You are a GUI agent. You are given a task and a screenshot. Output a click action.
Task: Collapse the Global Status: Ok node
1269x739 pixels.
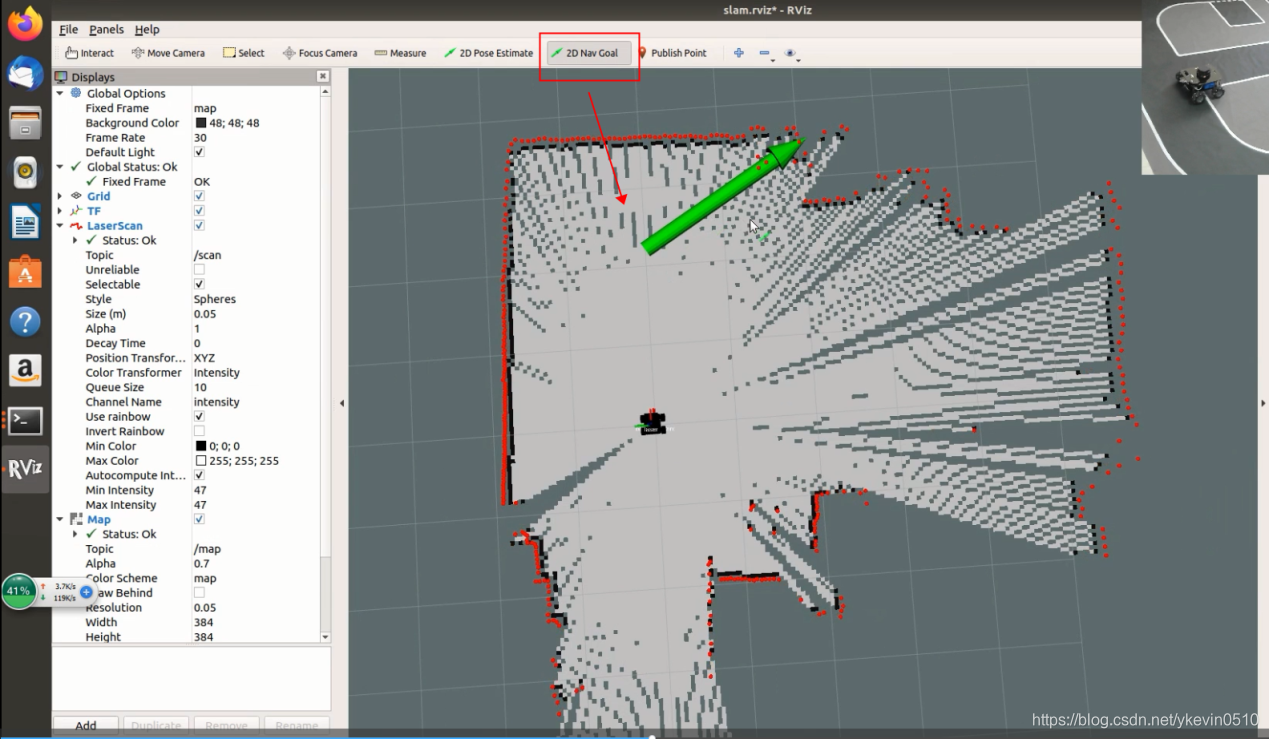click(x=60, y=167)
